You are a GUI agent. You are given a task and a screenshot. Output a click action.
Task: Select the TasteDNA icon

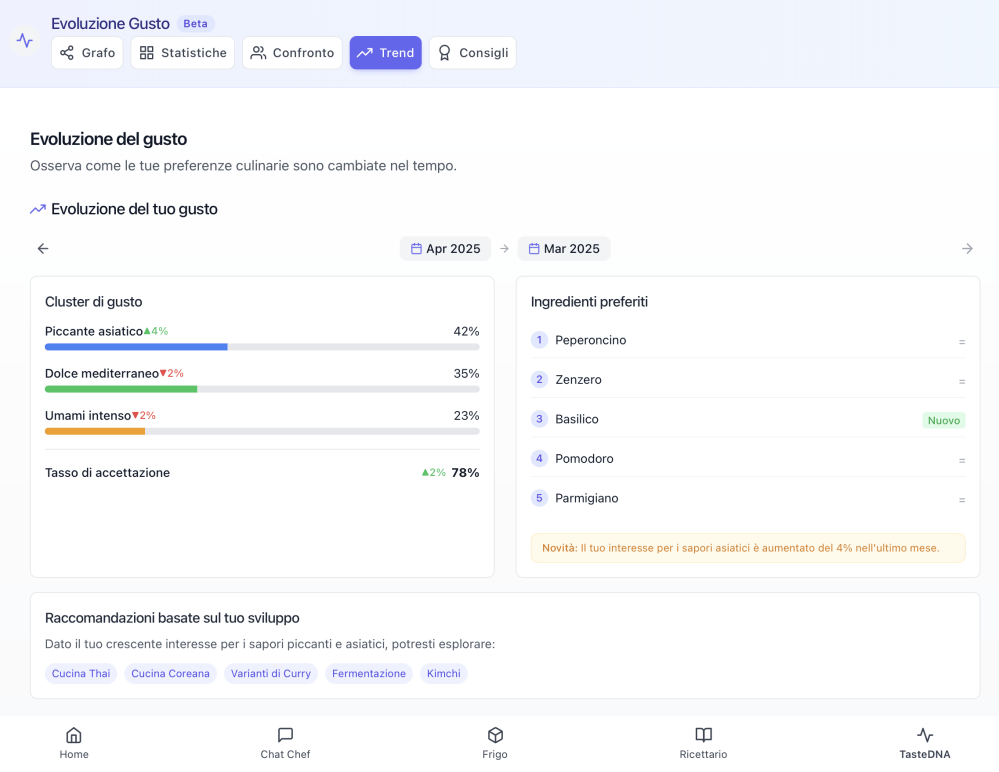pyautogui.click(x=924, y=742)
